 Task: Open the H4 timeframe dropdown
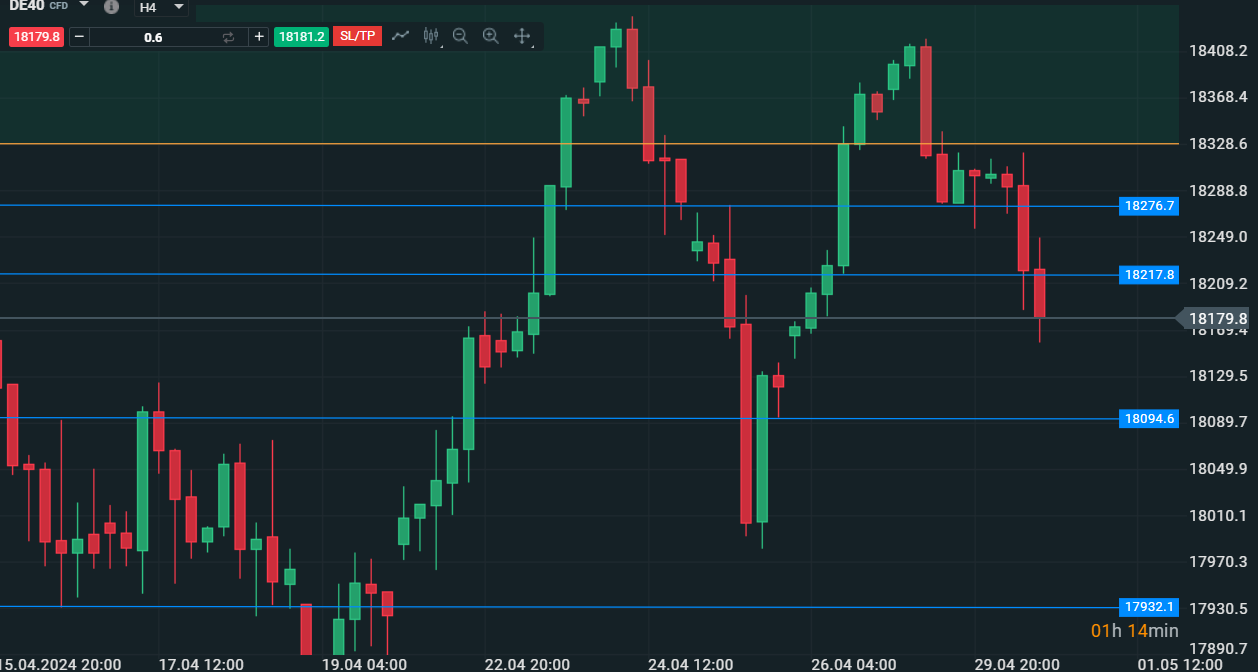point(162,7)
